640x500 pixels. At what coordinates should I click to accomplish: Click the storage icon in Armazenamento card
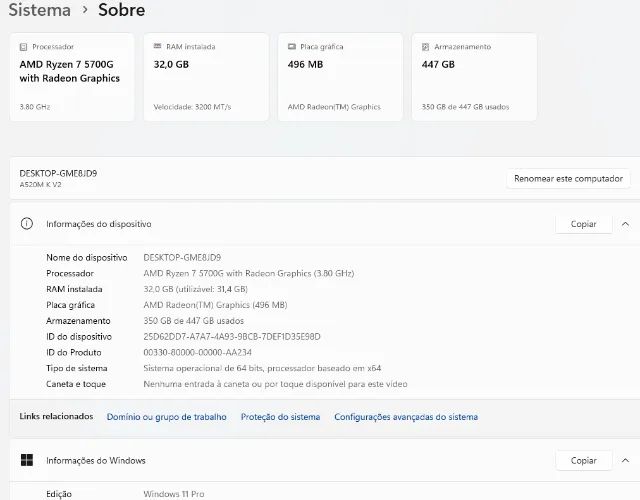425,47
